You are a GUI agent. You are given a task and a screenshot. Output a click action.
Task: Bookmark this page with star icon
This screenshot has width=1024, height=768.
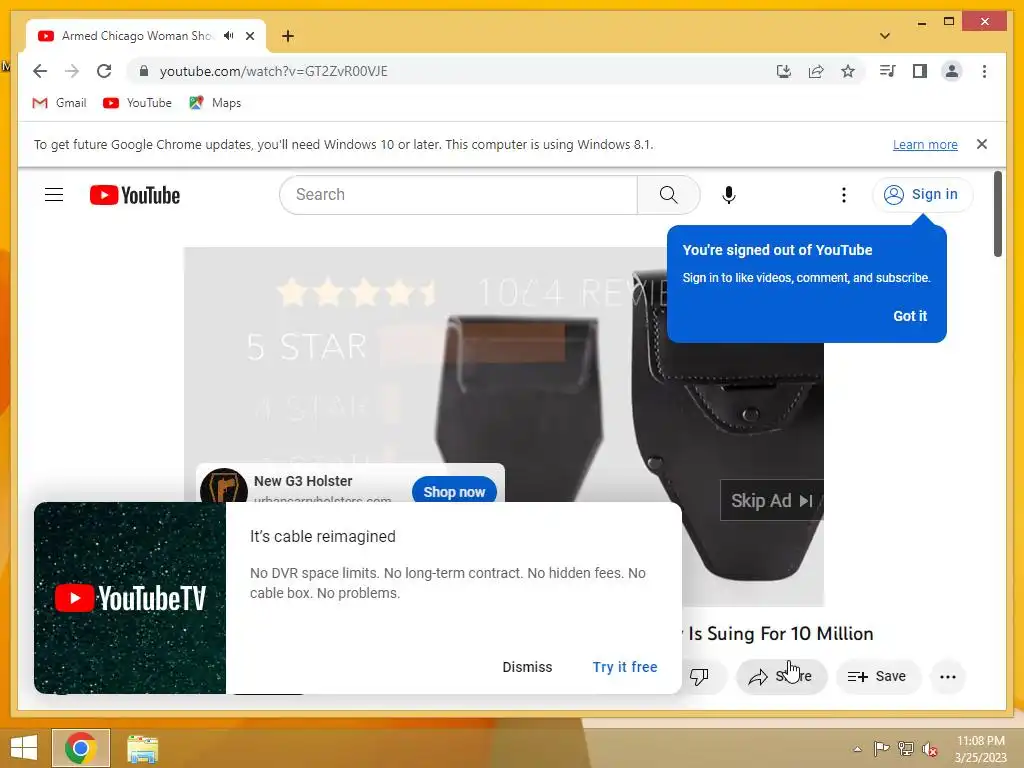848,71
